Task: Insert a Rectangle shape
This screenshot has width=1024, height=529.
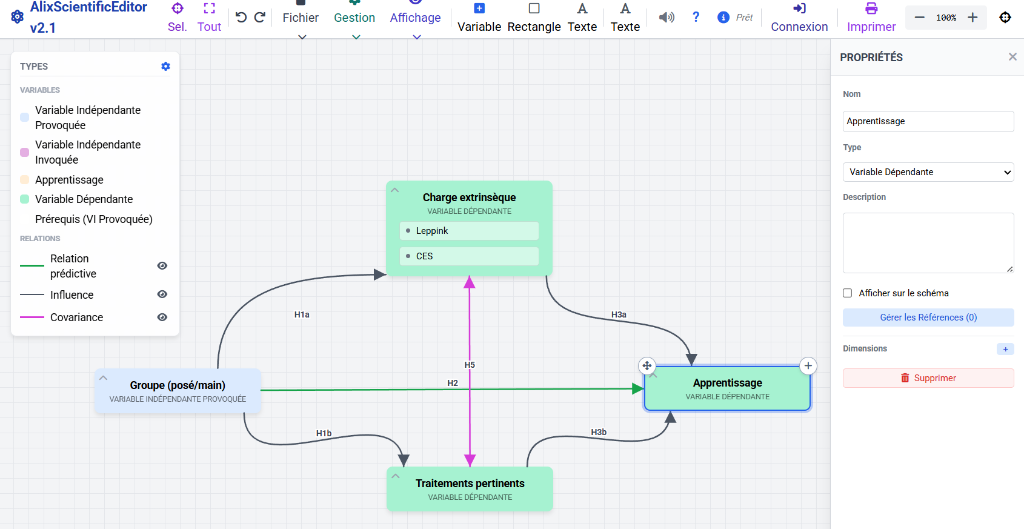Action: 534,18
